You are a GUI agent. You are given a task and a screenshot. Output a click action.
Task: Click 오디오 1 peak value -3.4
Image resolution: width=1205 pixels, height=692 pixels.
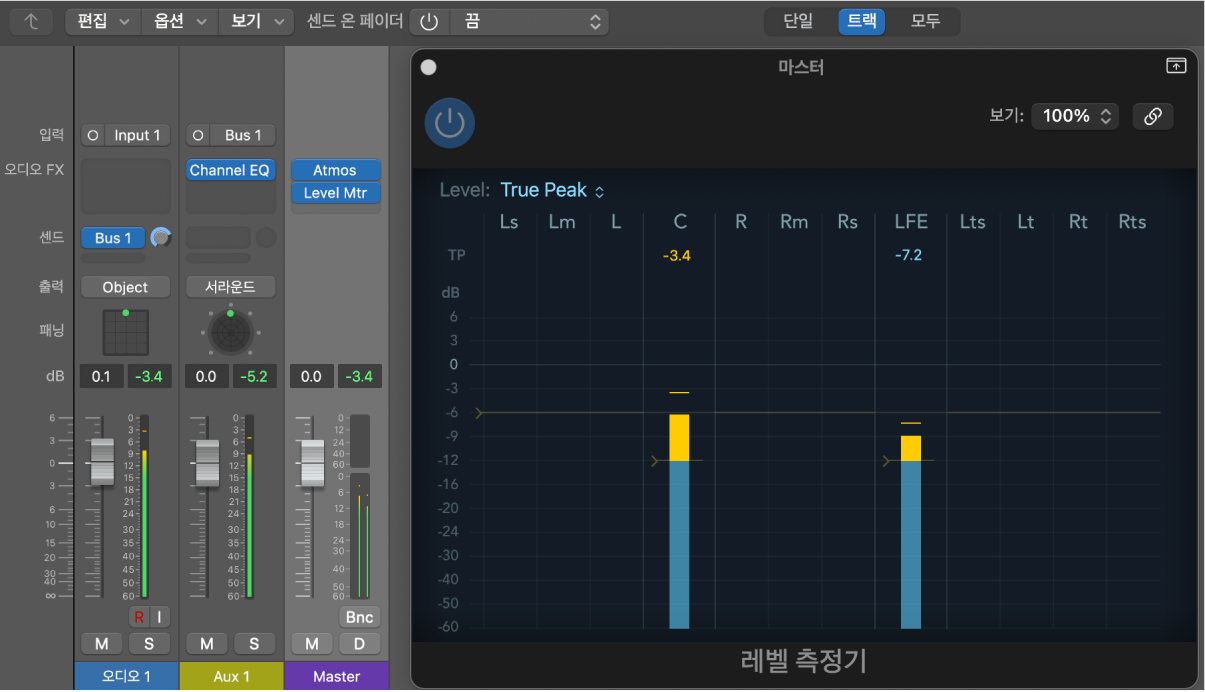click(150, 376)
